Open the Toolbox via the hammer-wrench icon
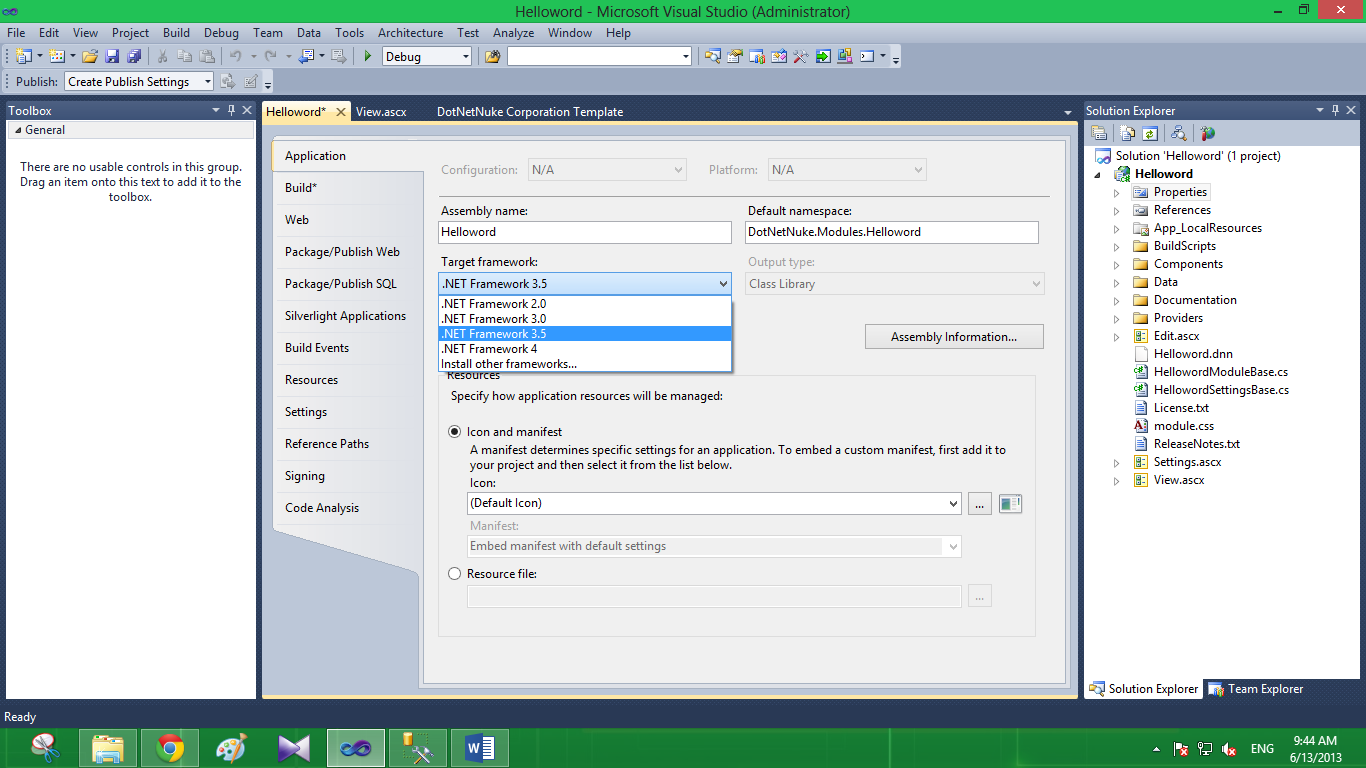 point(800,56)
